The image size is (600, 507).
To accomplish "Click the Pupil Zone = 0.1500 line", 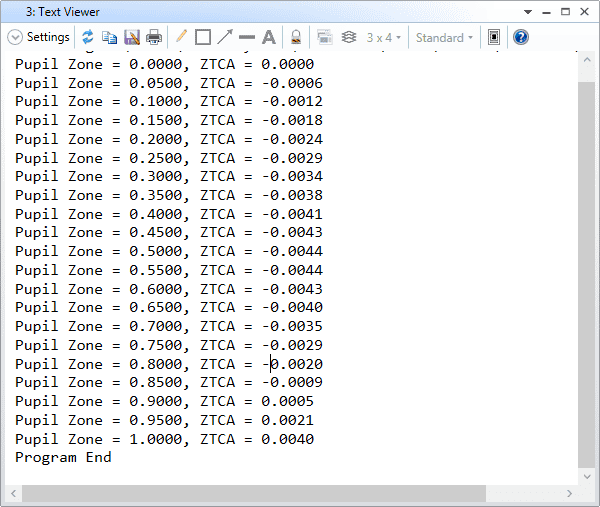I will 169,120.
